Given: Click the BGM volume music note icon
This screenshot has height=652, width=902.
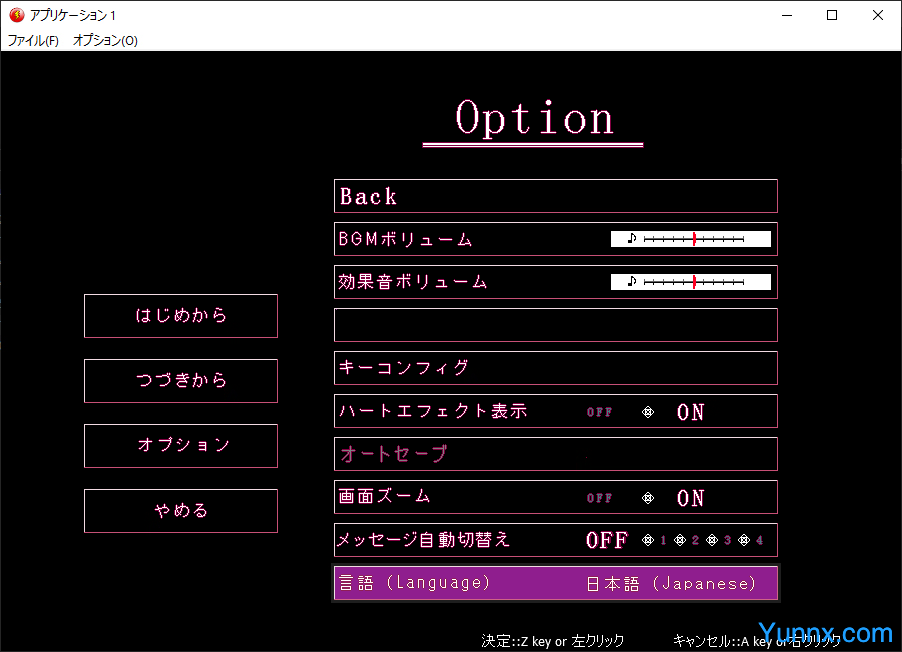Looking at the screenshot, I should [x=631, y=239].
